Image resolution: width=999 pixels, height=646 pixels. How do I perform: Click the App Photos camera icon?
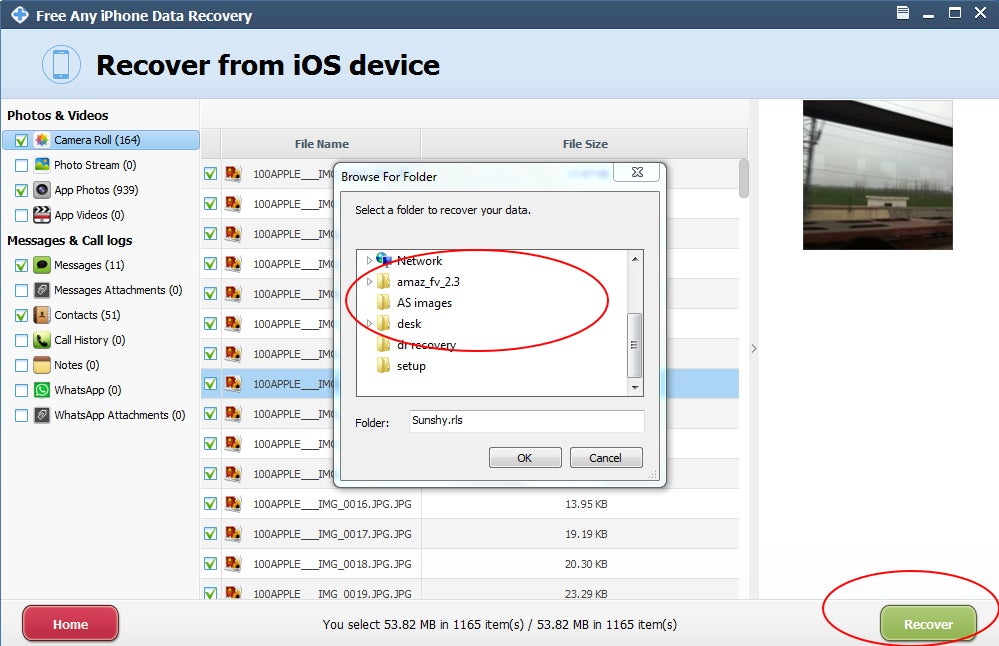[x=42, y=190]
